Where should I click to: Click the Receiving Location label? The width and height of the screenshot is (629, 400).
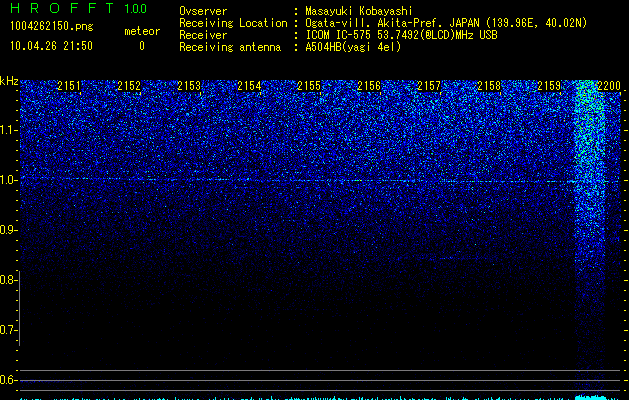[233, 23]
